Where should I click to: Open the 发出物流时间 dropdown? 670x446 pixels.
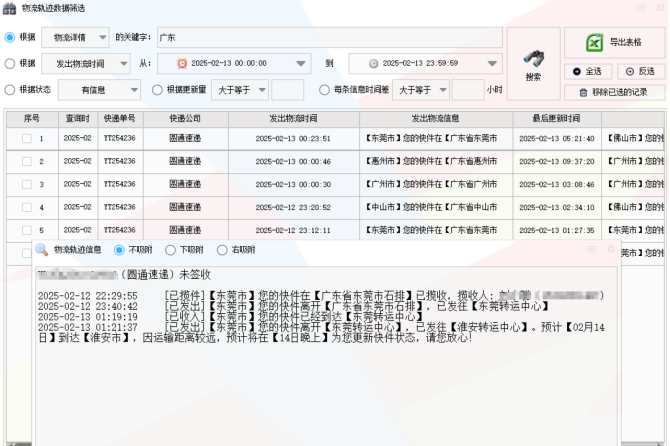click(x=86, y=64)
